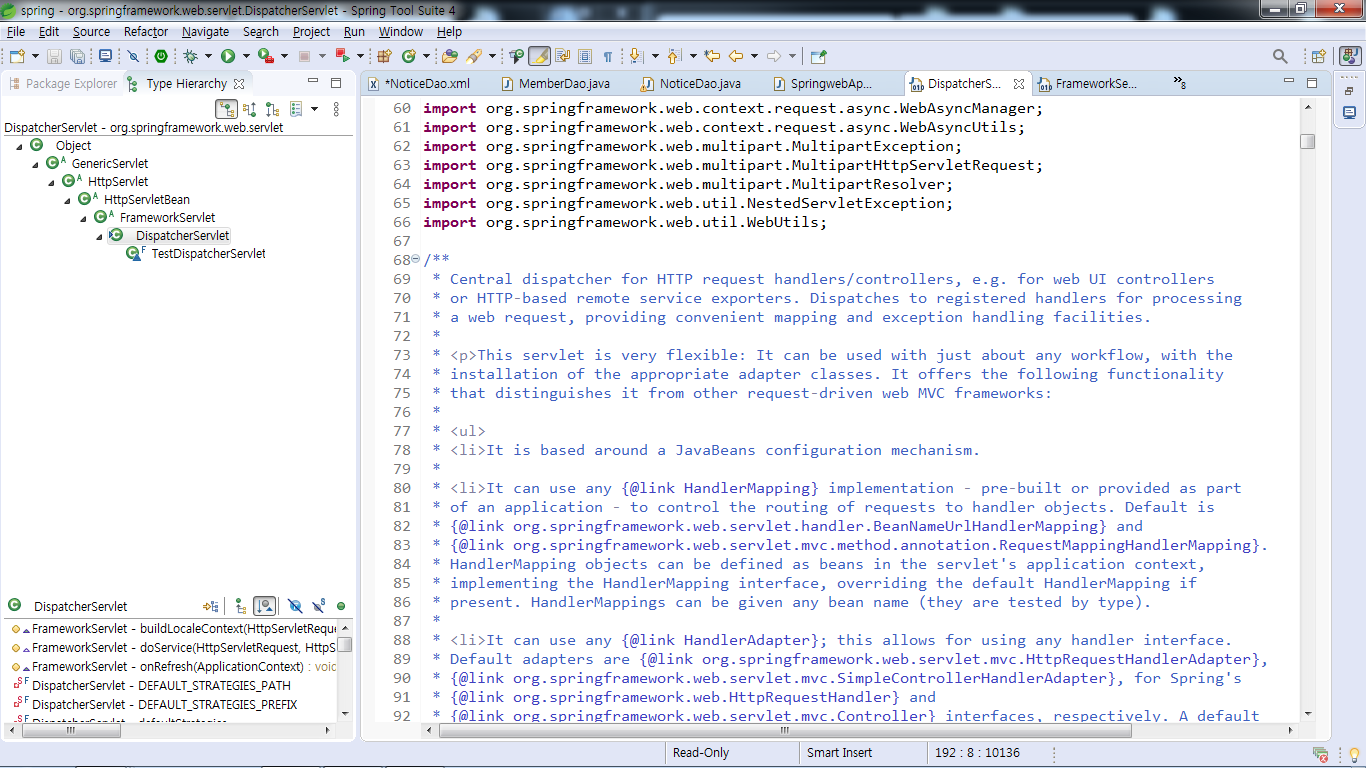This screenshot has width=1366, height=768.
Task: Click the Next Annotation icon
Action: click(x=636, y=56)
